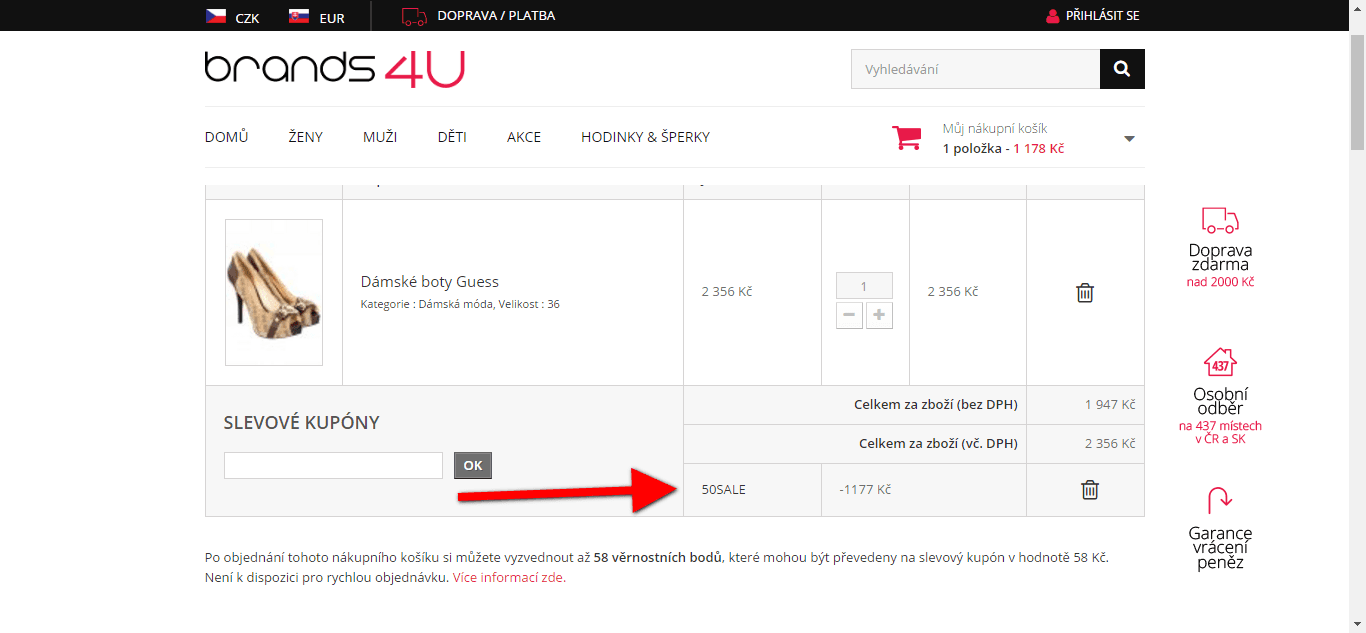1366x633 pixels.
Task: Open the MUŽI menu item
Action: [380, 137]
